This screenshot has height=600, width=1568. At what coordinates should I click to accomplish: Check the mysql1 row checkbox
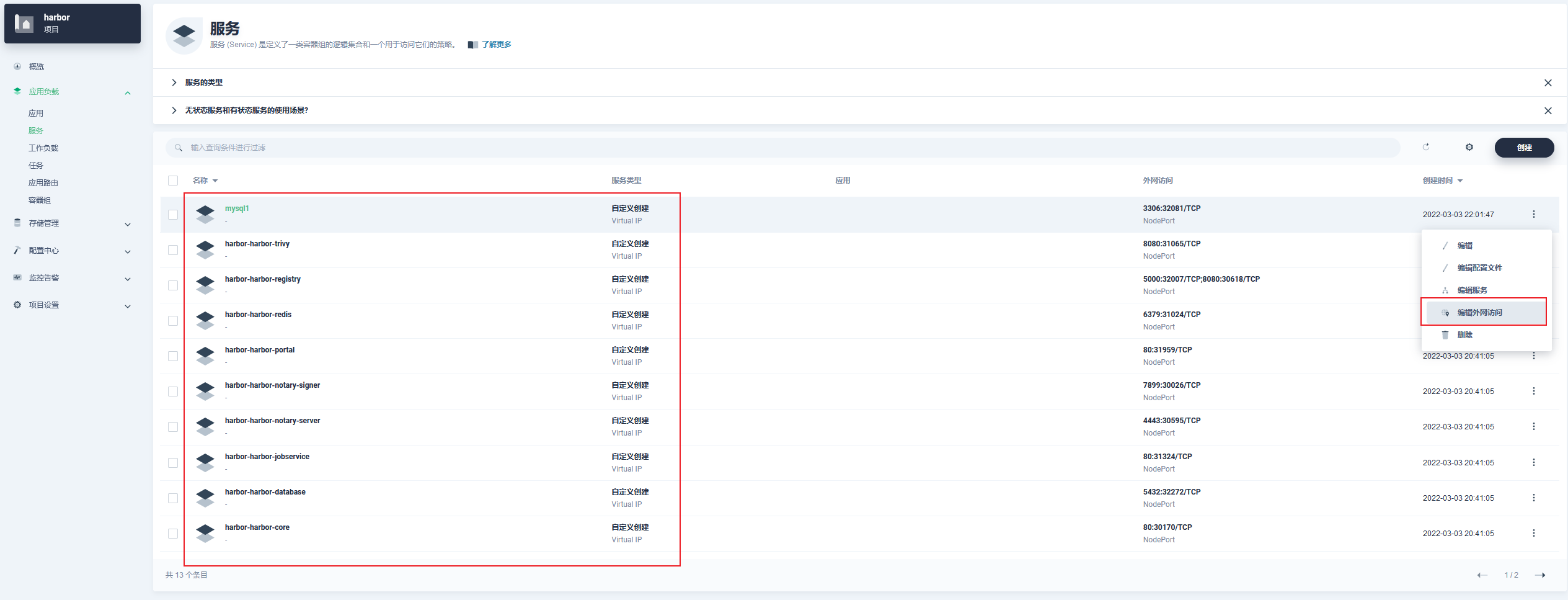(173, 215)
